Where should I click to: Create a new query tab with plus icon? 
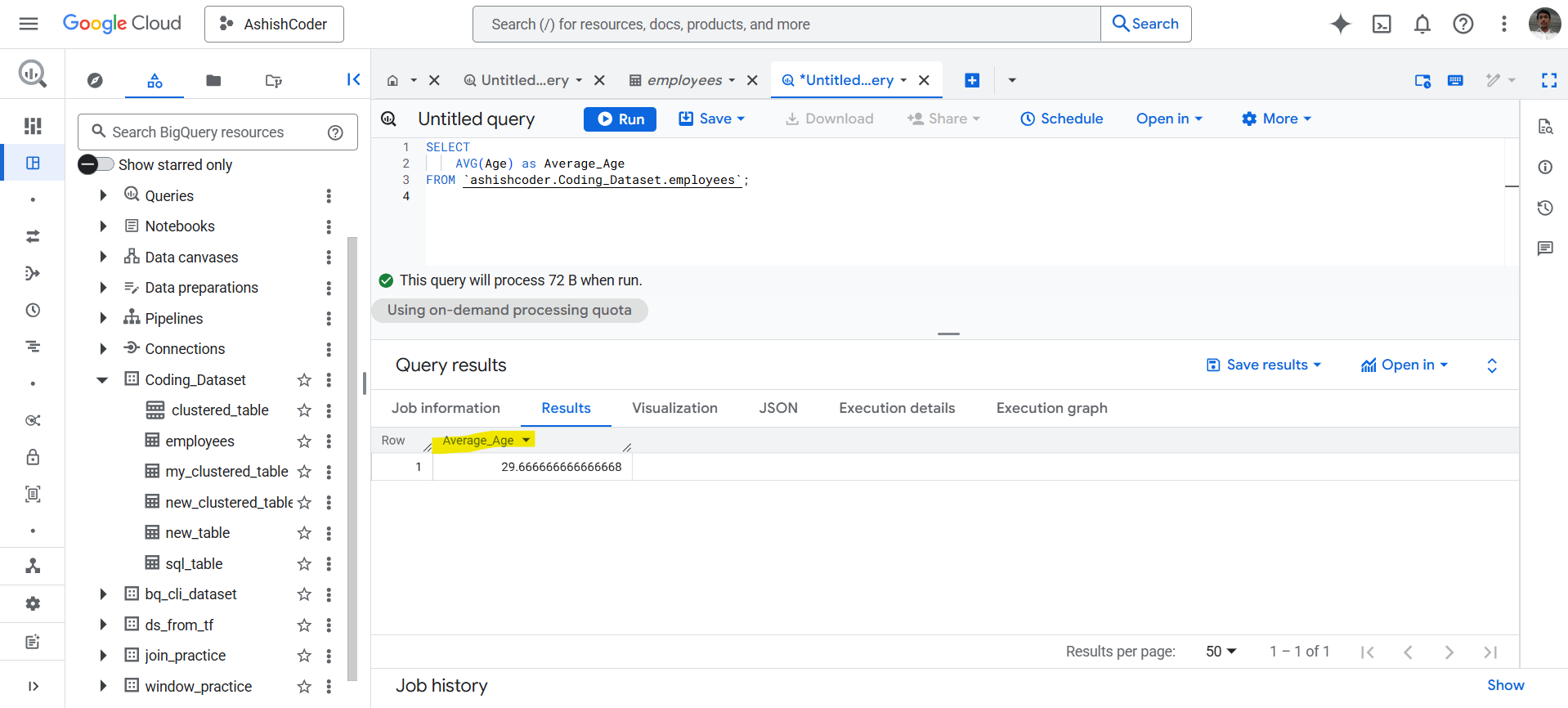(972, 80)
